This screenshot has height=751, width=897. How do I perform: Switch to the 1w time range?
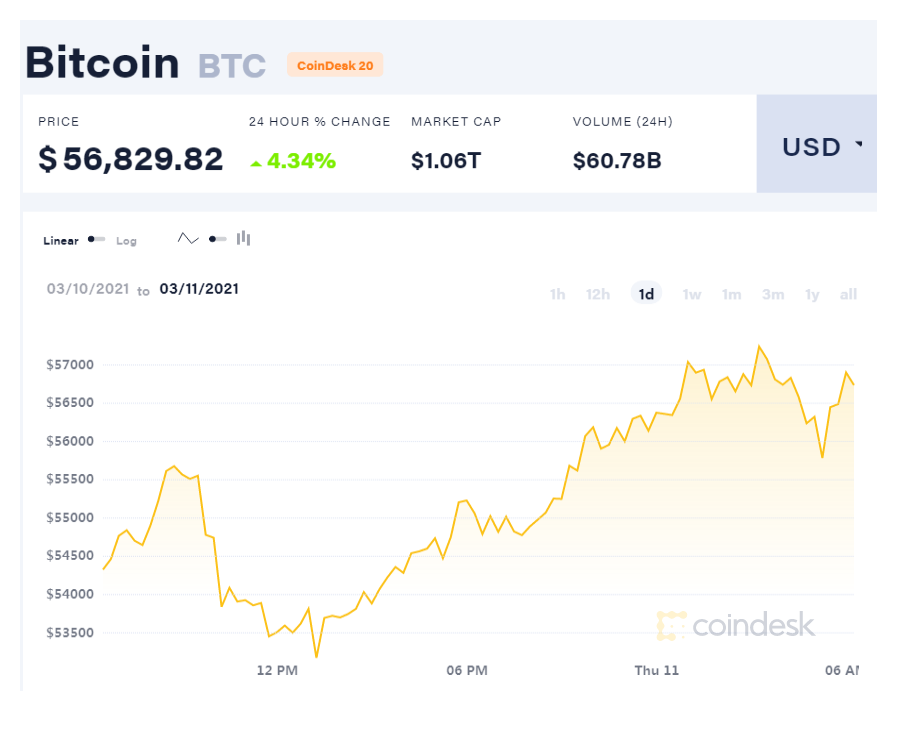692,295
